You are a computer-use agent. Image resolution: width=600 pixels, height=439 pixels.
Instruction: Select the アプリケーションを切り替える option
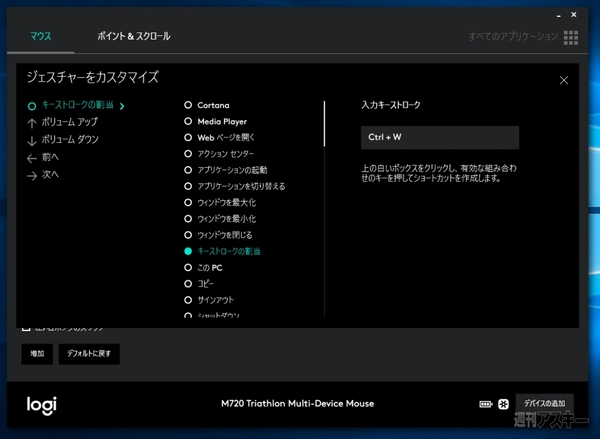click(235, 186)
